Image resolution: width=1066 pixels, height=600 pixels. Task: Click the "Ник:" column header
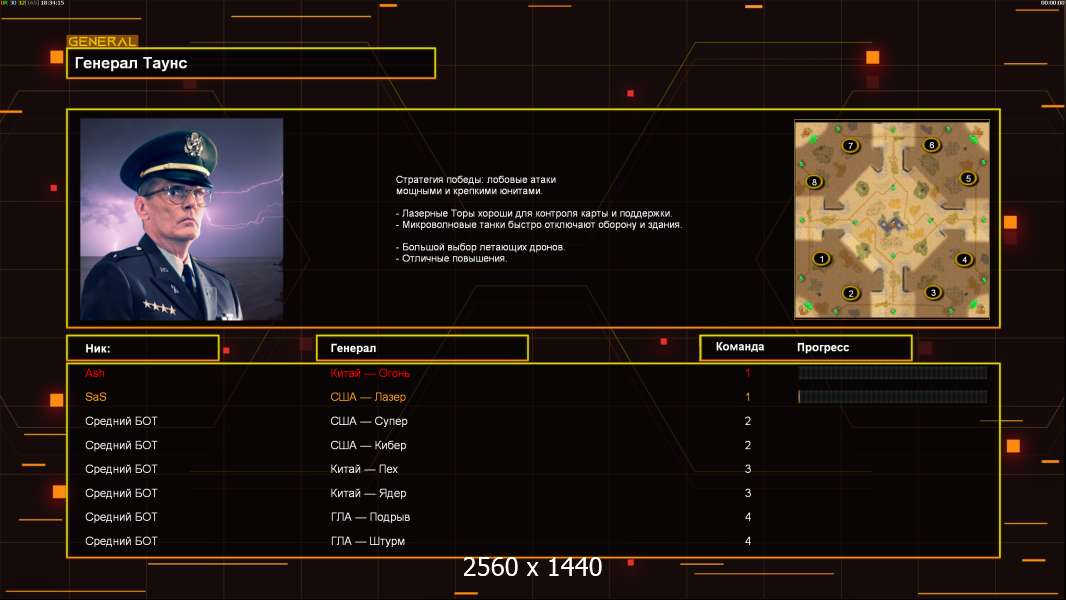pos(143,348)
